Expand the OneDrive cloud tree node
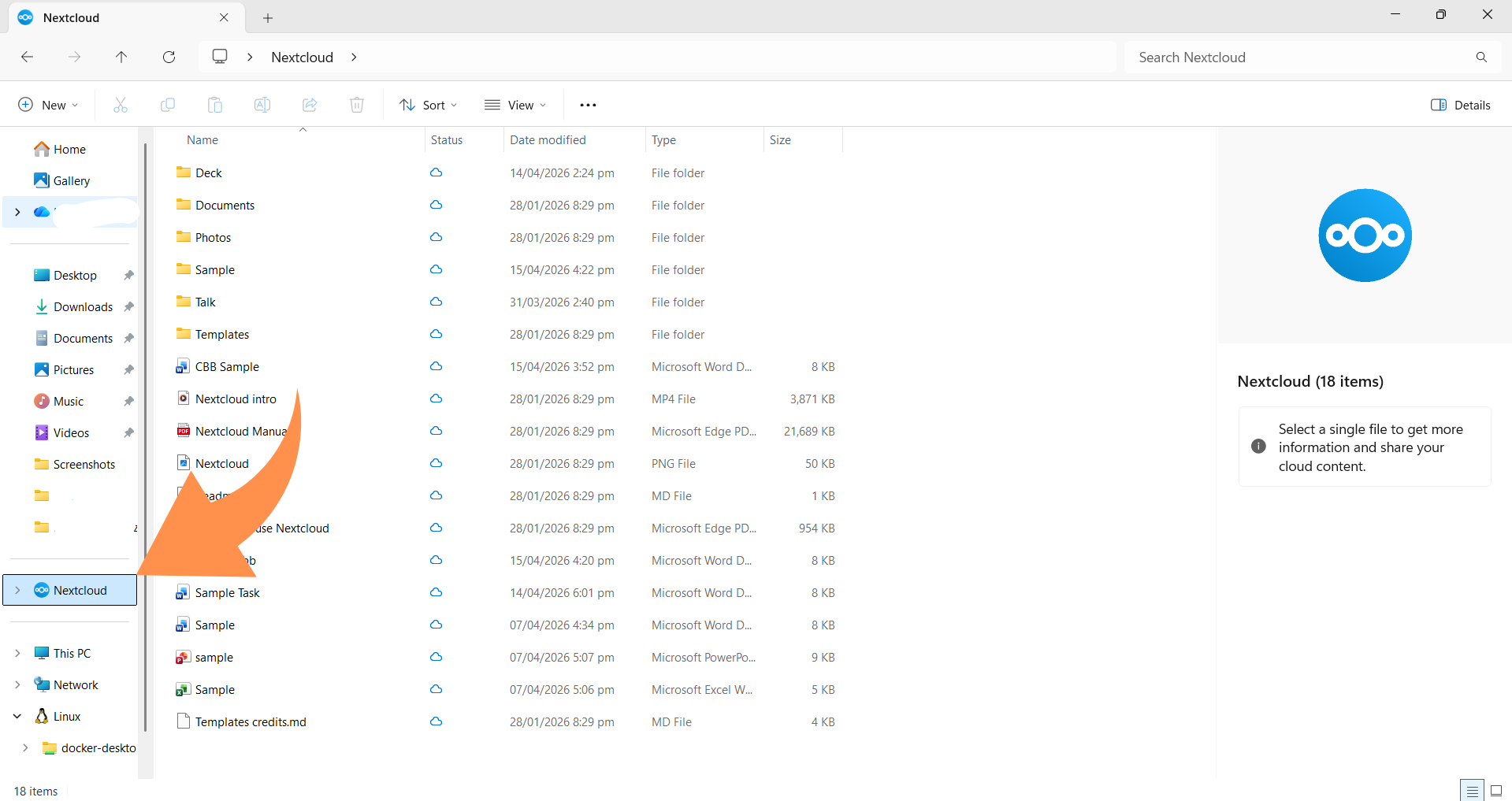This screenshot has width=1512, height=801. click(x=17, y=212)
